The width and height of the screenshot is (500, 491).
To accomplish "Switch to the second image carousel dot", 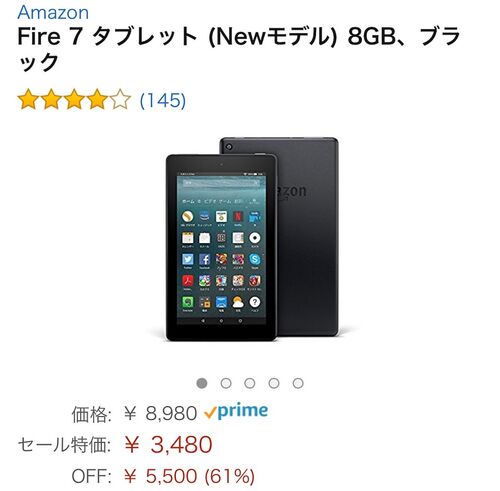I will tap(226, 383).
